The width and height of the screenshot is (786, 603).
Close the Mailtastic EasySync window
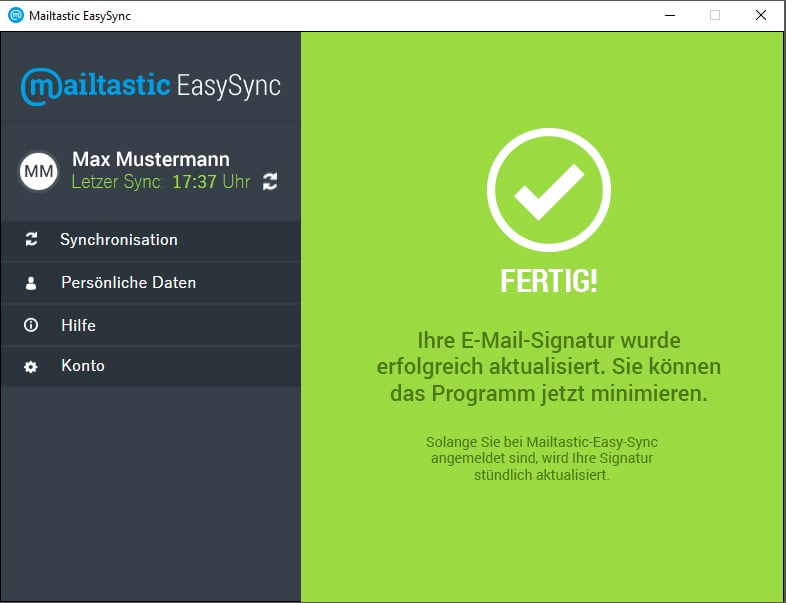coord(760,16)
